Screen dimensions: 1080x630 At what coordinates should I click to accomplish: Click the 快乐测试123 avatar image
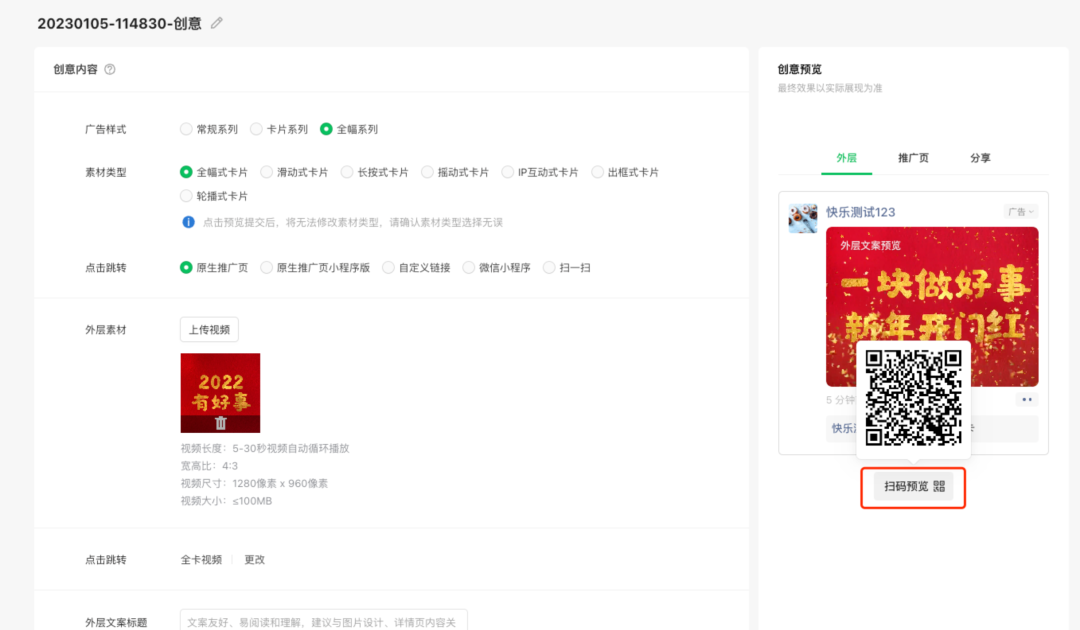802,218
